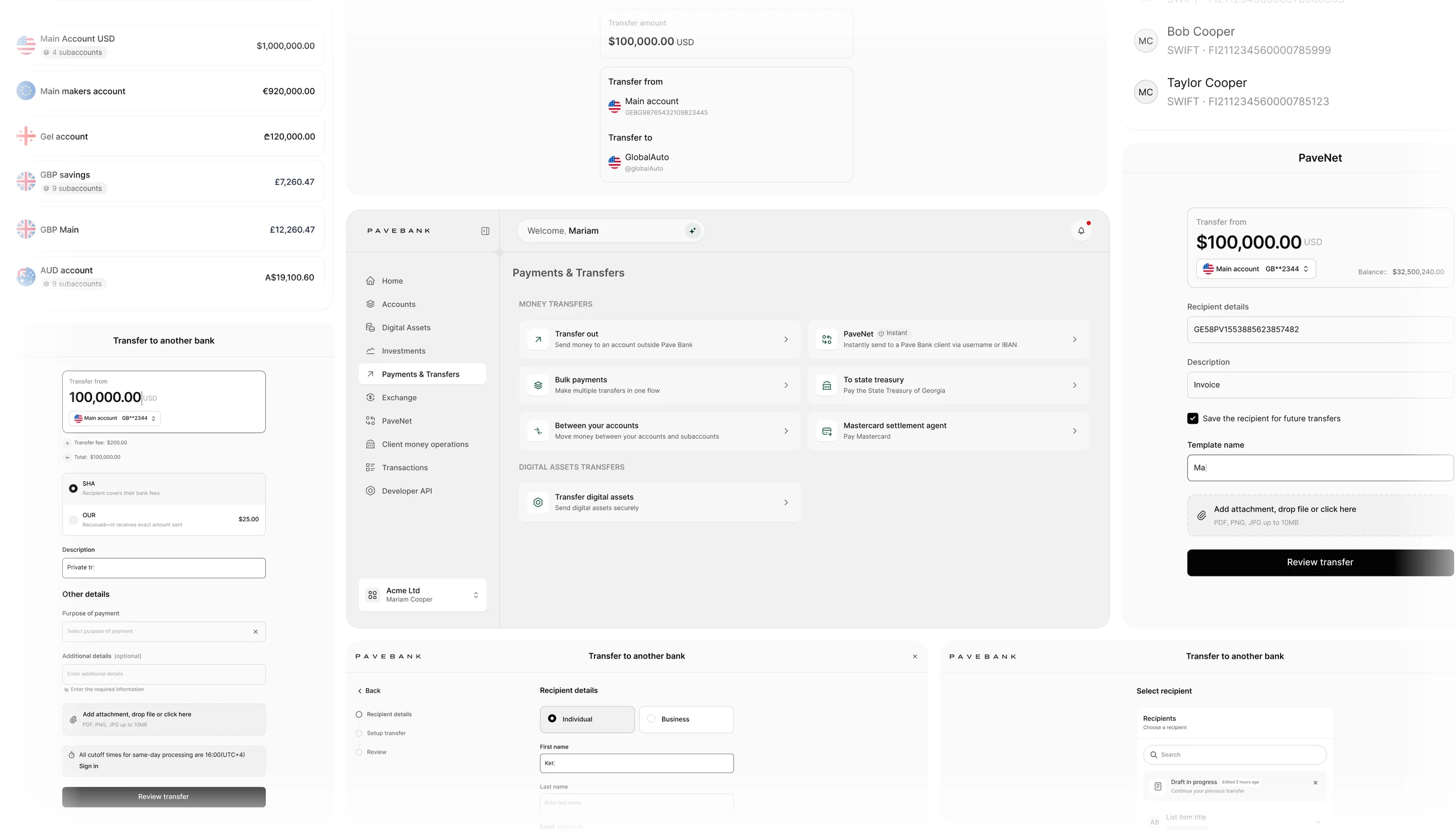Click the Transfer out arrow icon
Screen dimensions: 1456x838
click(x=538, y=339)
